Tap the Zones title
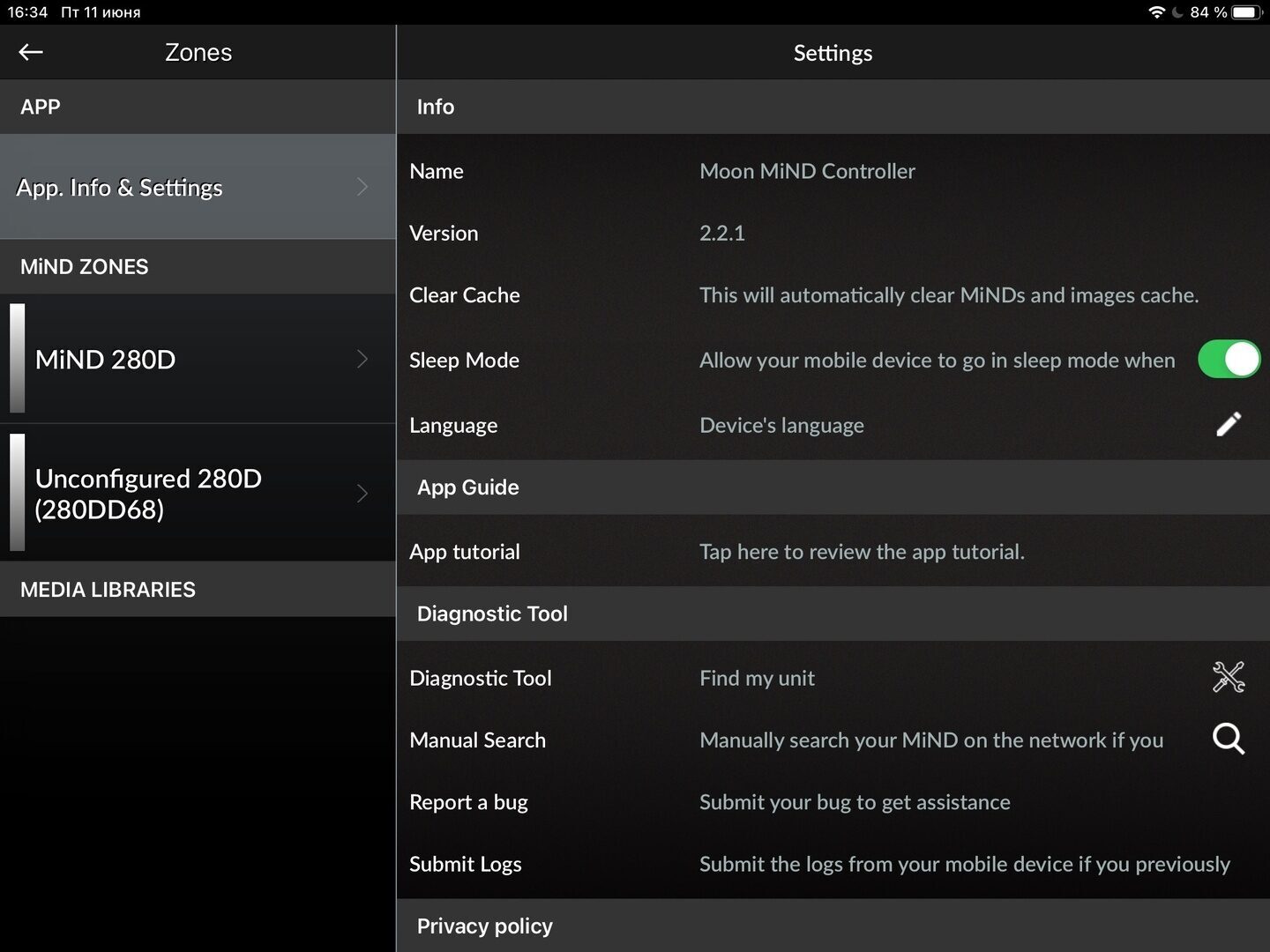This screenshot has height=952, width=1270. (198, 53)
